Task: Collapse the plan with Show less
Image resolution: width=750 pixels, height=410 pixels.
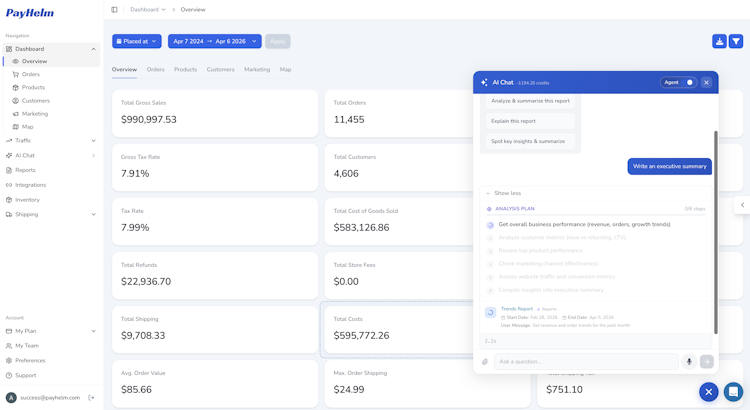Action: coord(504,193)
